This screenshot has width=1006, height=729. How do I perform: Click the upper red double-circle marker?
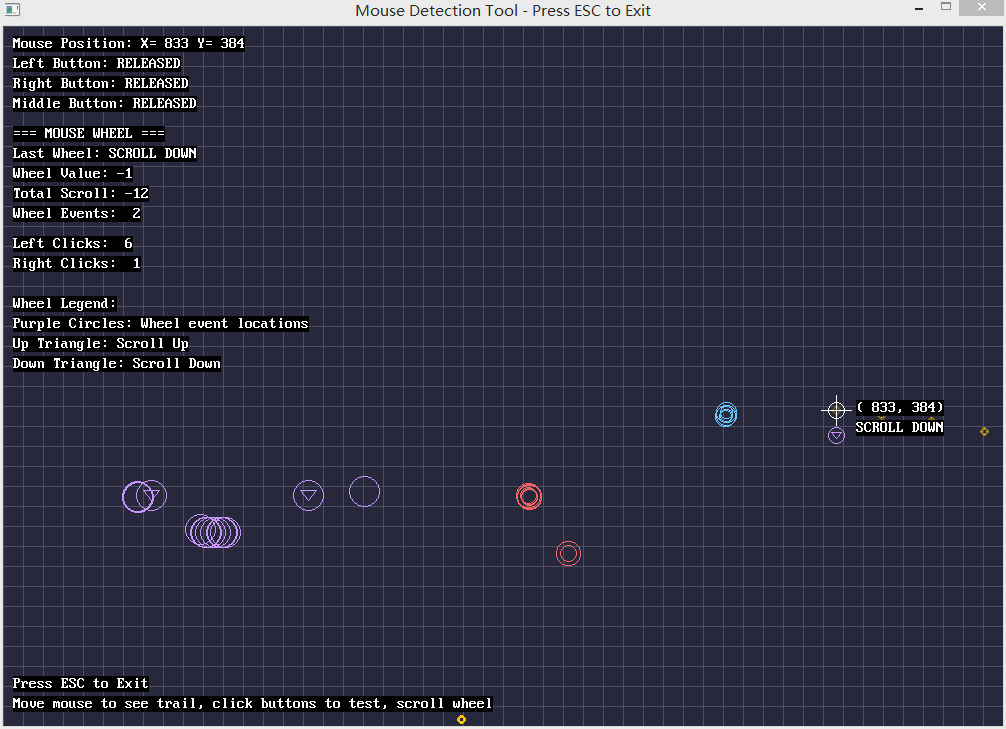529,496
